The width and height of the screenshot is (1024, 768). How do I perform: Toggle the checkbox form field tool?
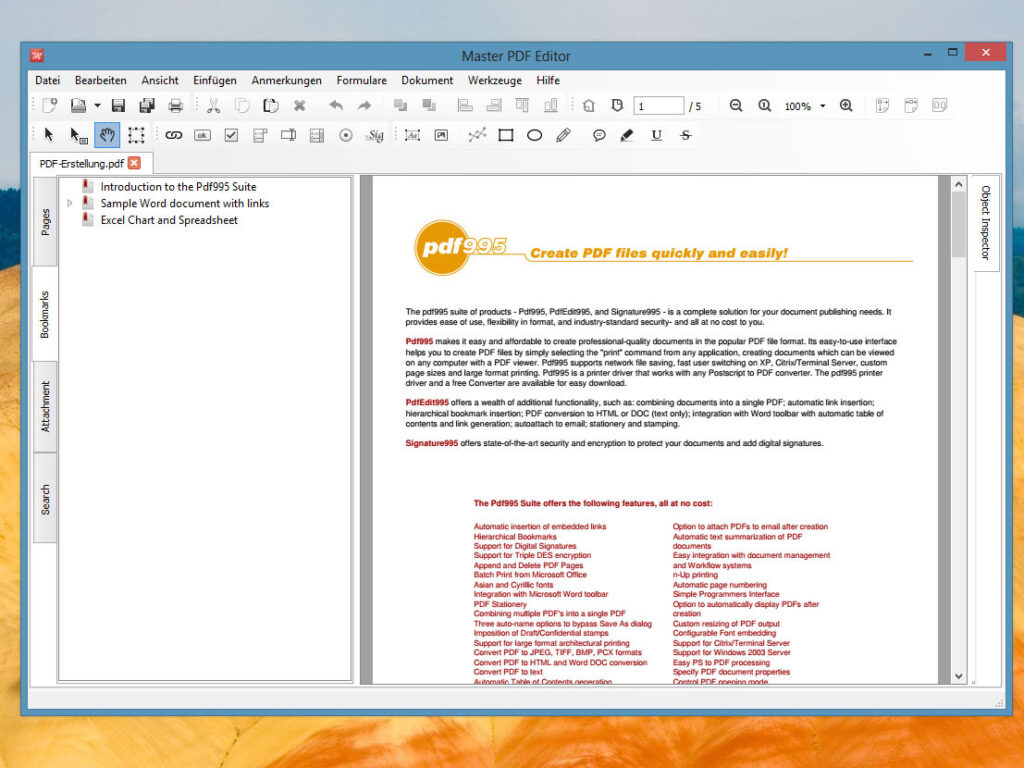pos(230,135)
